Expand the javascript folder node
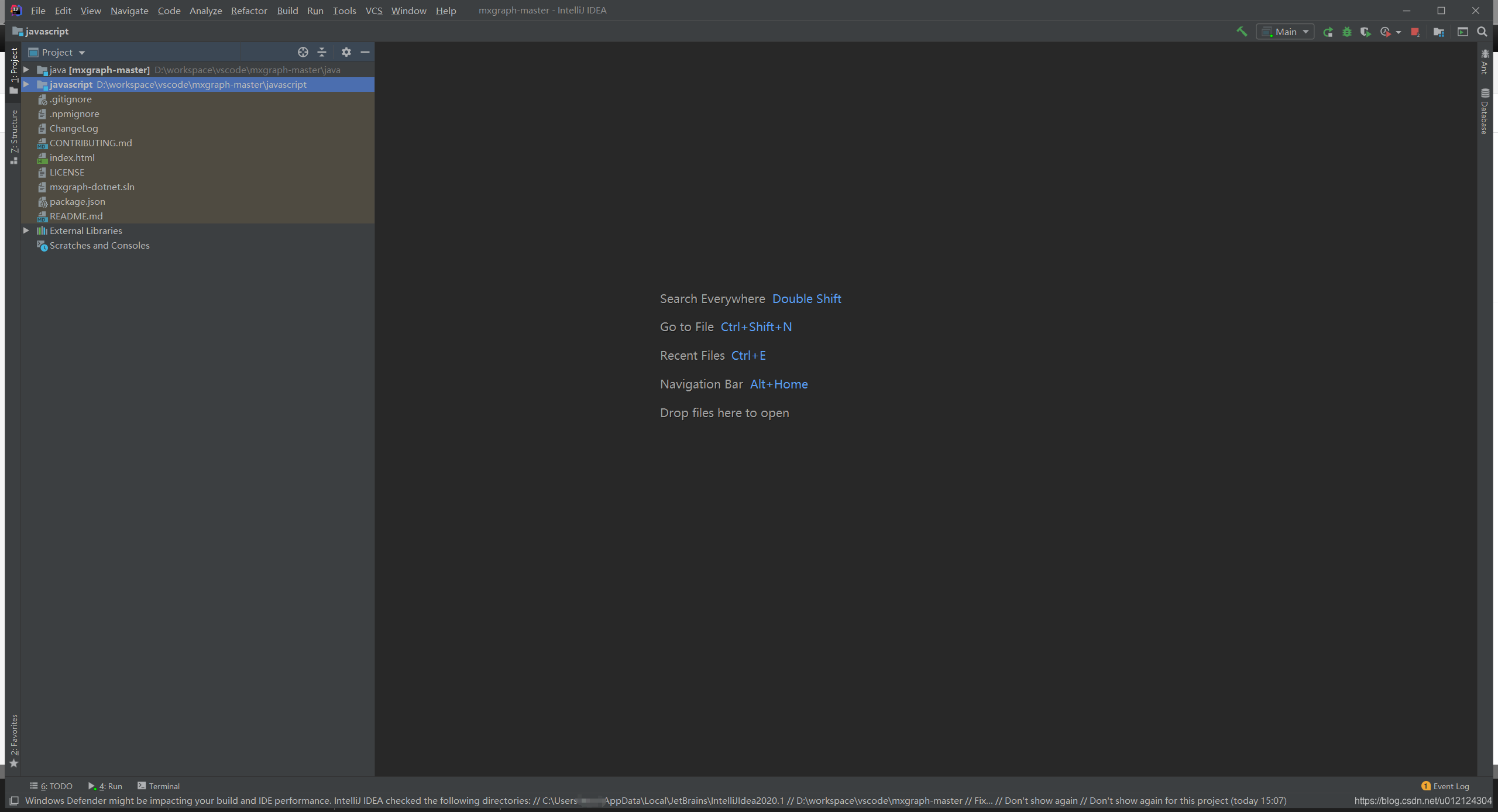 click(x=26, y=84)
